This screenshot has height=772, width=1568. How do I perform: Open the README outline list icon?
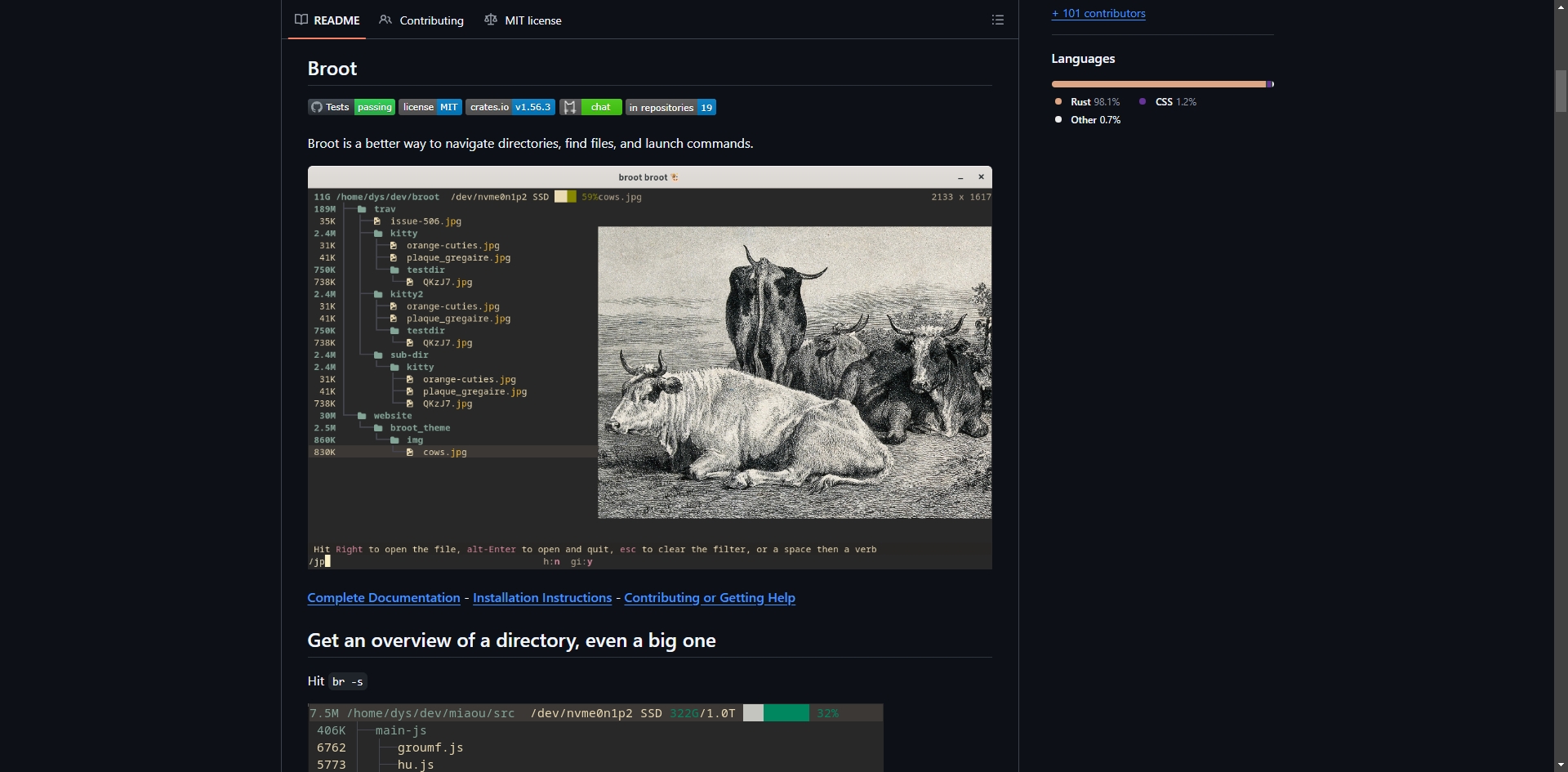[998, 20]
